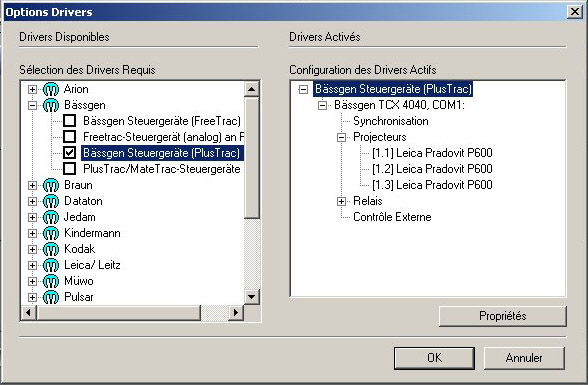
Task: Click the Arion manufacturer icon
Action: click(51, 89)
